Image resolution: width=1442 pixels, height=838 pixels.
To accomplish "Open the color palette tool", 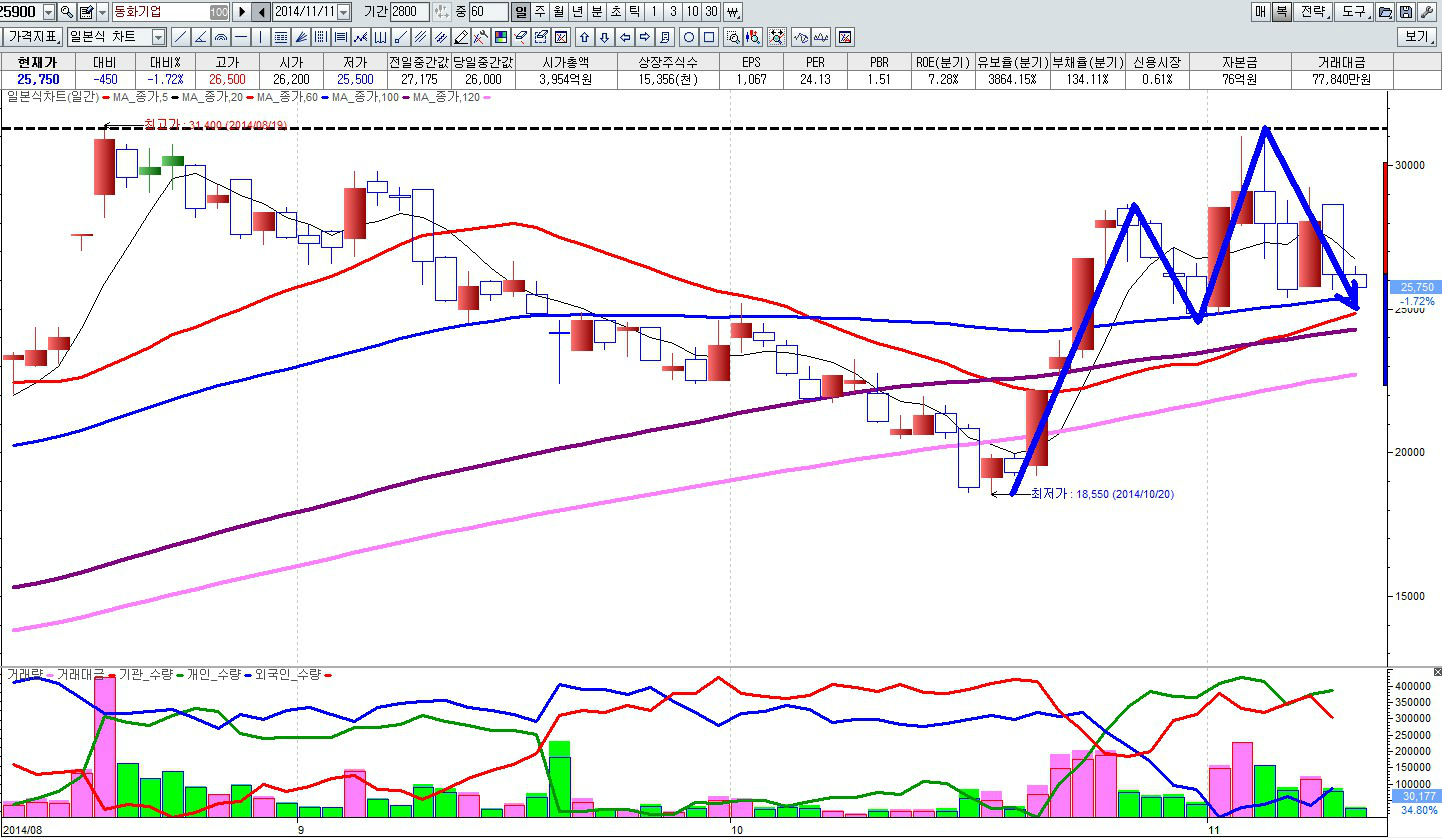I will coord(501,37).
